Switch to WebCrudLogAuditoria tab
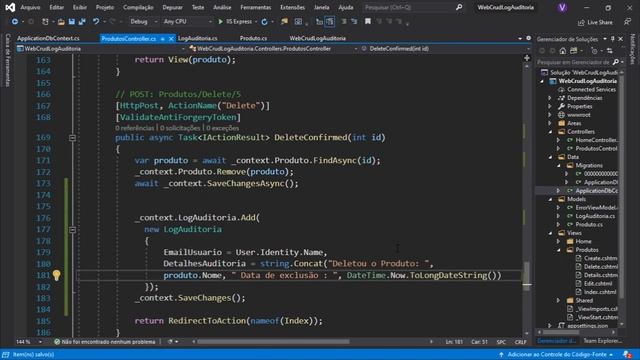 pos(318,38)
